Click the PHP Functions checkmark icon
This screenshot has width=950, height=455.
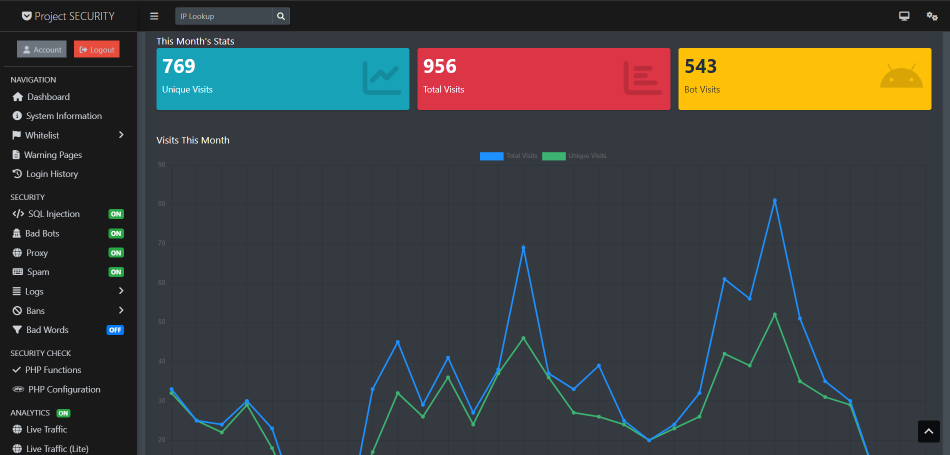[16, 370]
